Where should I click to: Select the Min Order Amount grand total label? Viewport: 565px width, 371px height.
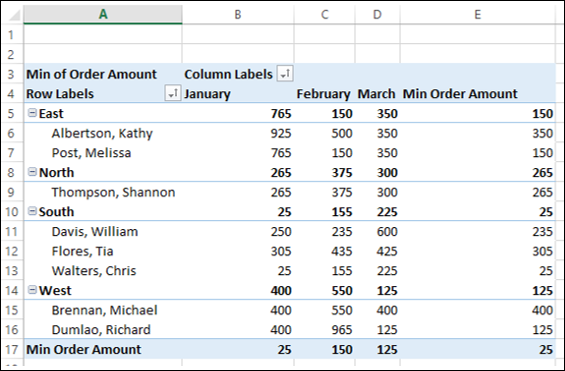tap(84, 349)
